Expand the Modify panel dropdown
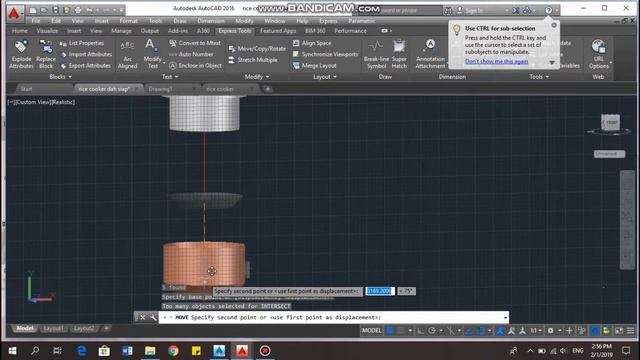The height and width of the screenshot is (360, 640). (x=257, y=77)
